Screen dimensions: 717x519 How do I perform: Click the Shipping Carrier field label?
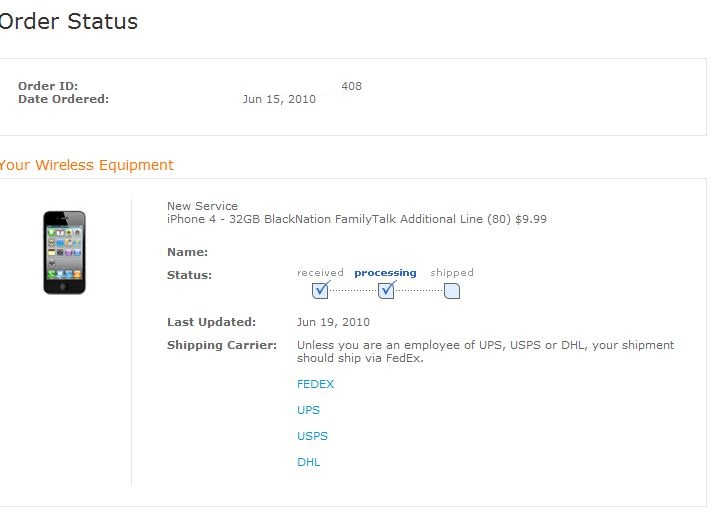[x=222, y=345]
